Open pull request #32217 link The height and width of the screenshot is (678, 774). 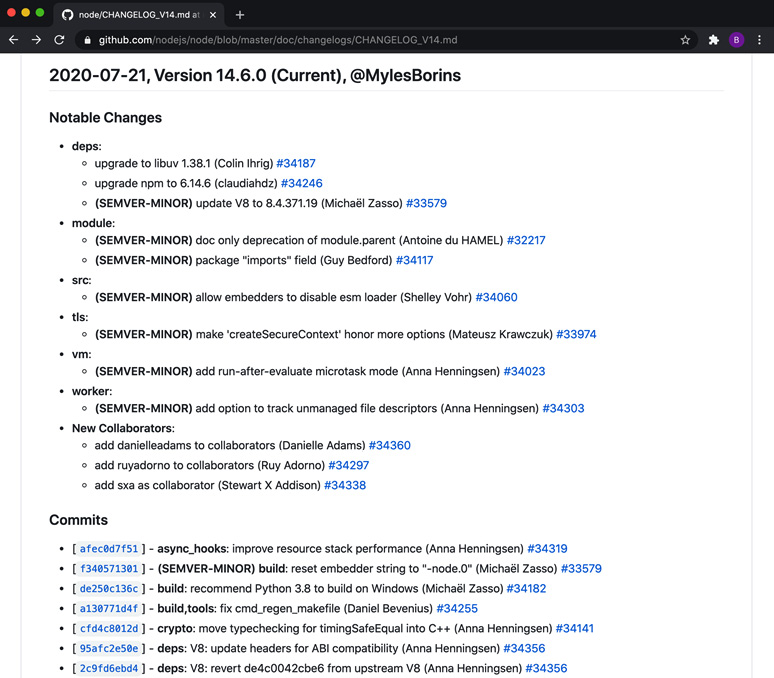click(526, 240)
